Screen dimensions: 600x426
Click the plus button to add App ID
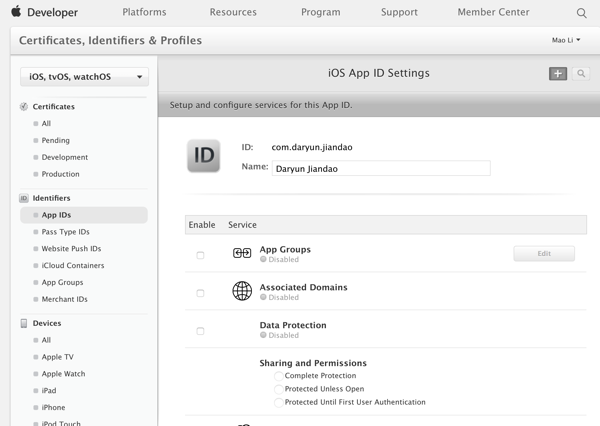tap(558, 74)
